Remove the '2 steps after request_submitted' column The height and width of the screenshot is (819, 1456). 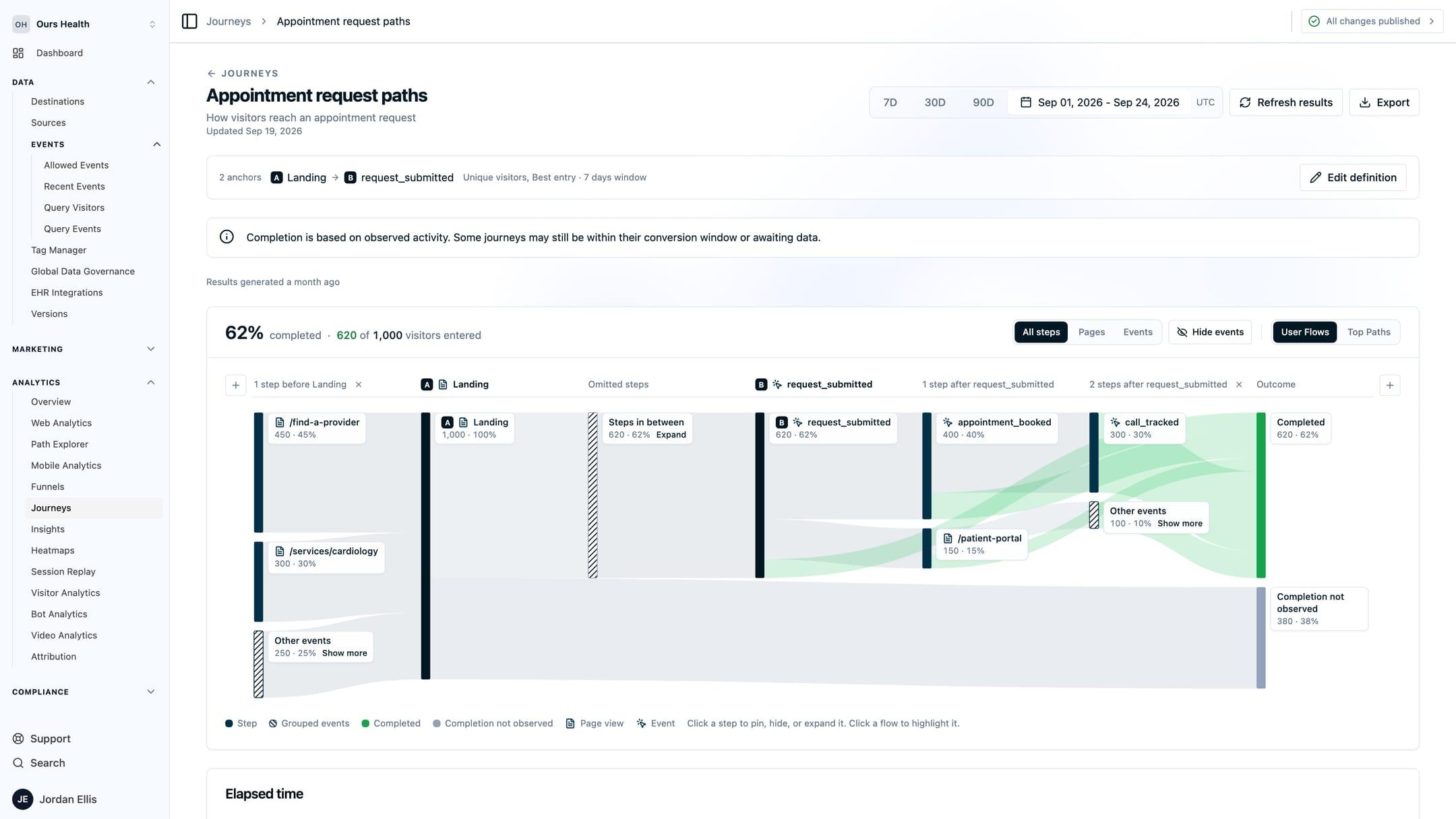pos(1239,385)
